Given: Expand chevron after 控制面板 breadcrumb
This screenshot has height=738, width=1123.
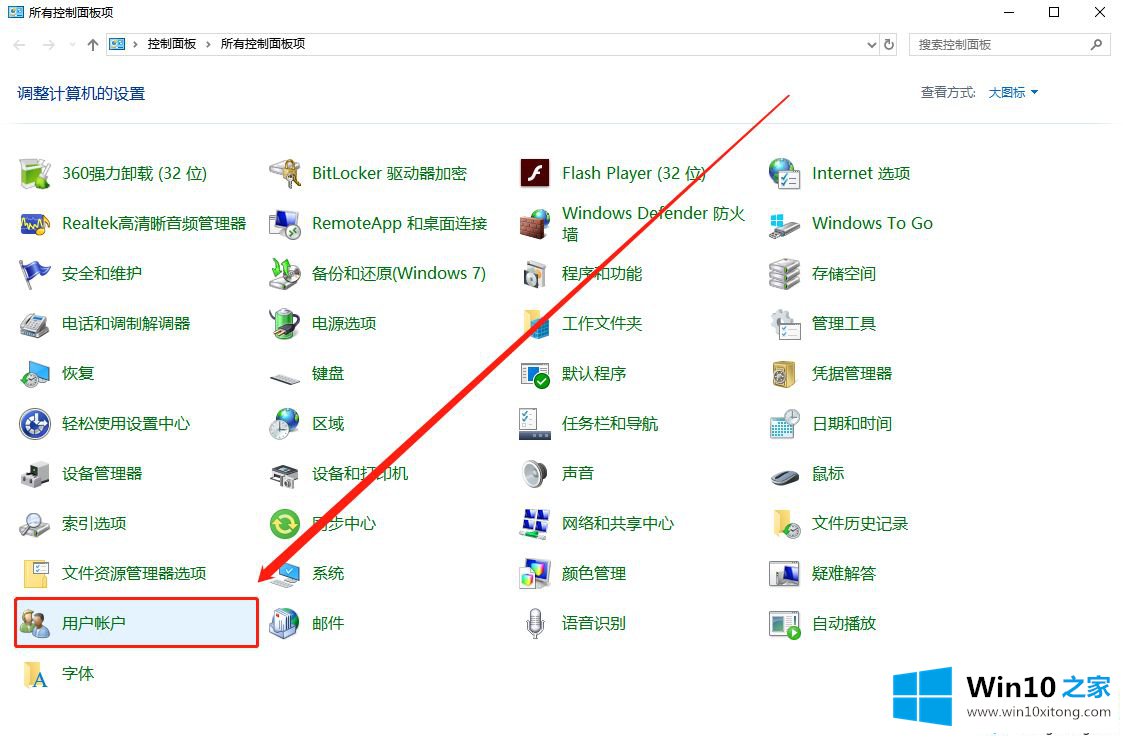Looking at the screenshot, I should [208, 44].
